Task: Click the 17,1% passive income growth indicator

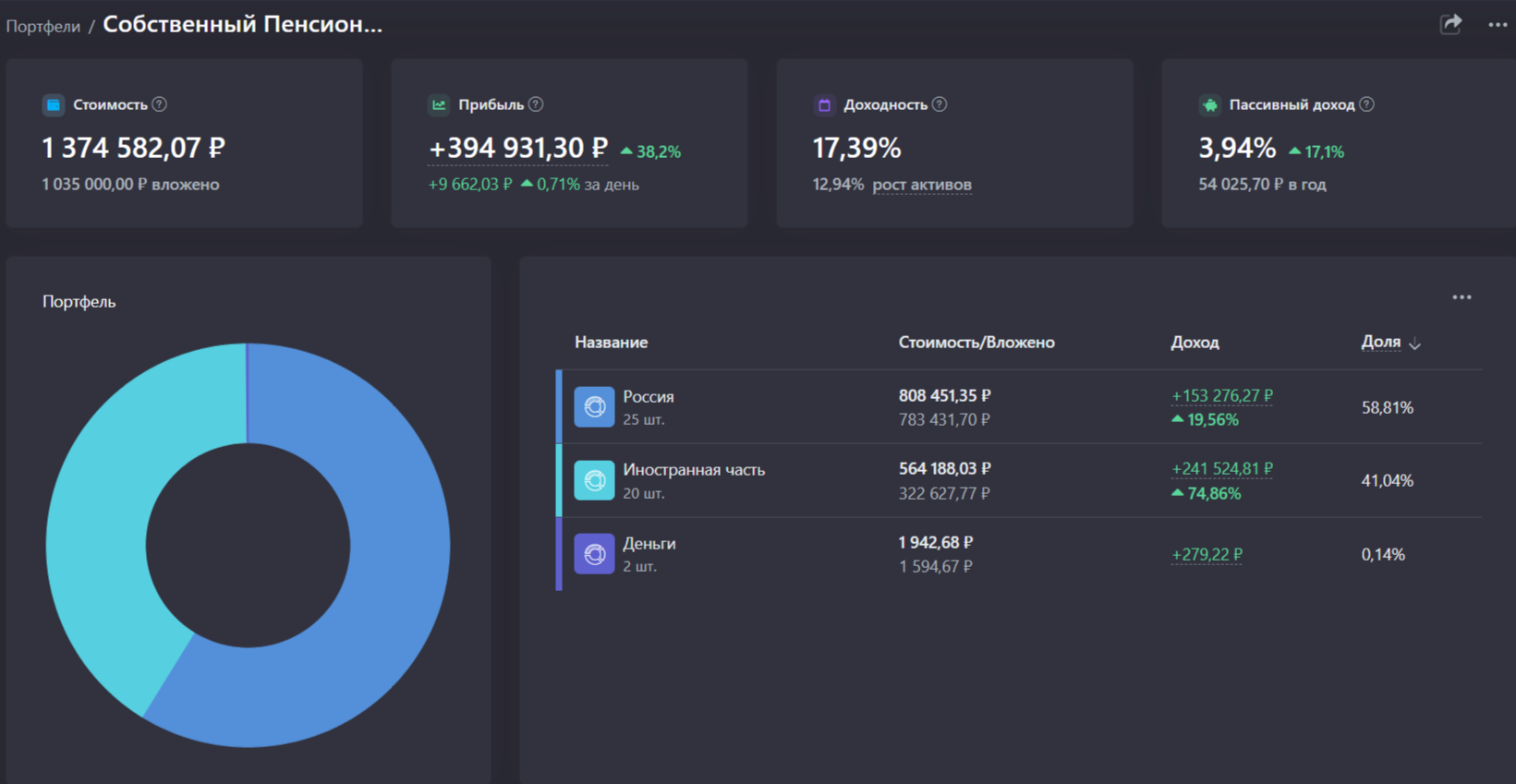Action: pyautogui.click(x=1316, y=151)
